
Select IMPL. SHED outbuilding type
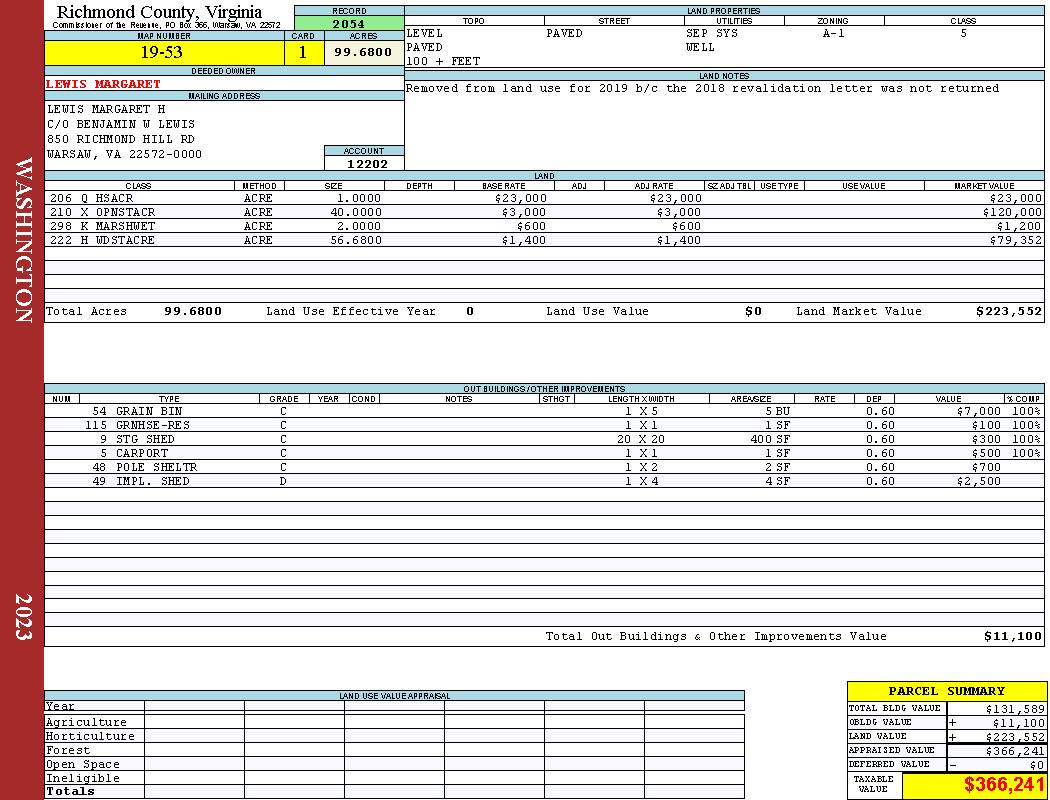(153, 481)
